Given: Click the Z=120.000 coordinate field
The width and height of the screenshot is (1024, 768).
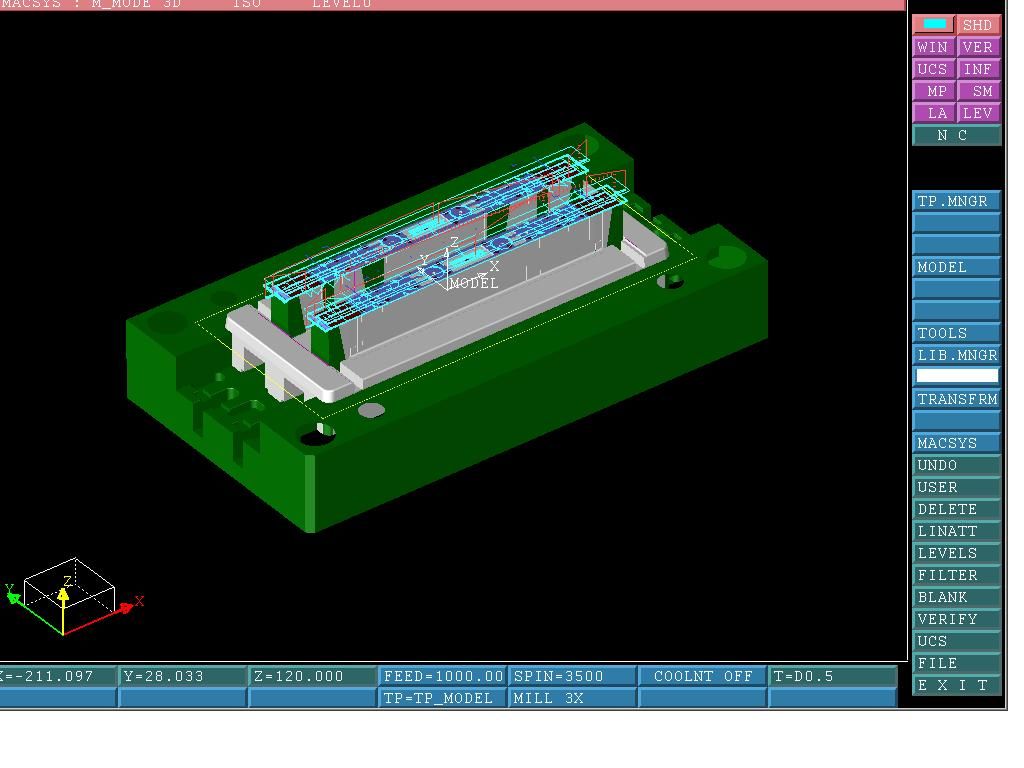Looking at the screenshot, I should pyautogui.click(x=312, y=676).
